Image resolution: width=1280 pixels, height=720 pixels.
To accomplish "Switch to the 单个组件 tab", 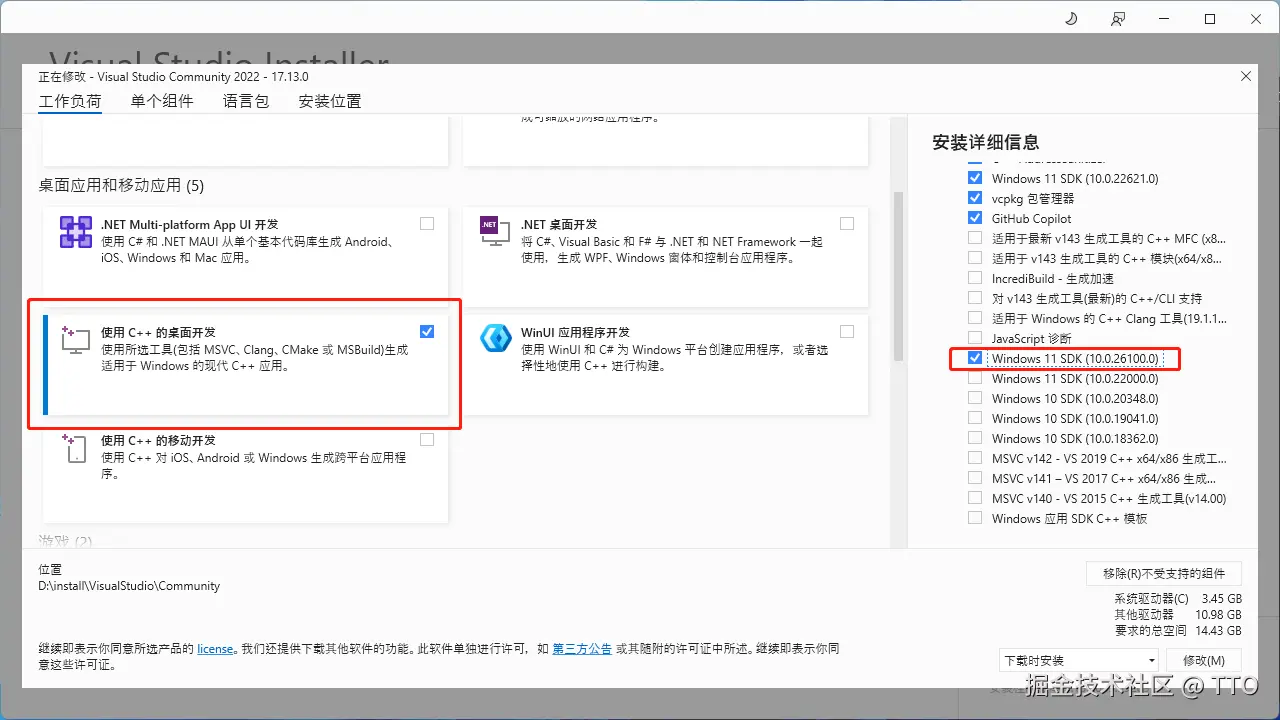I will 162,100.
